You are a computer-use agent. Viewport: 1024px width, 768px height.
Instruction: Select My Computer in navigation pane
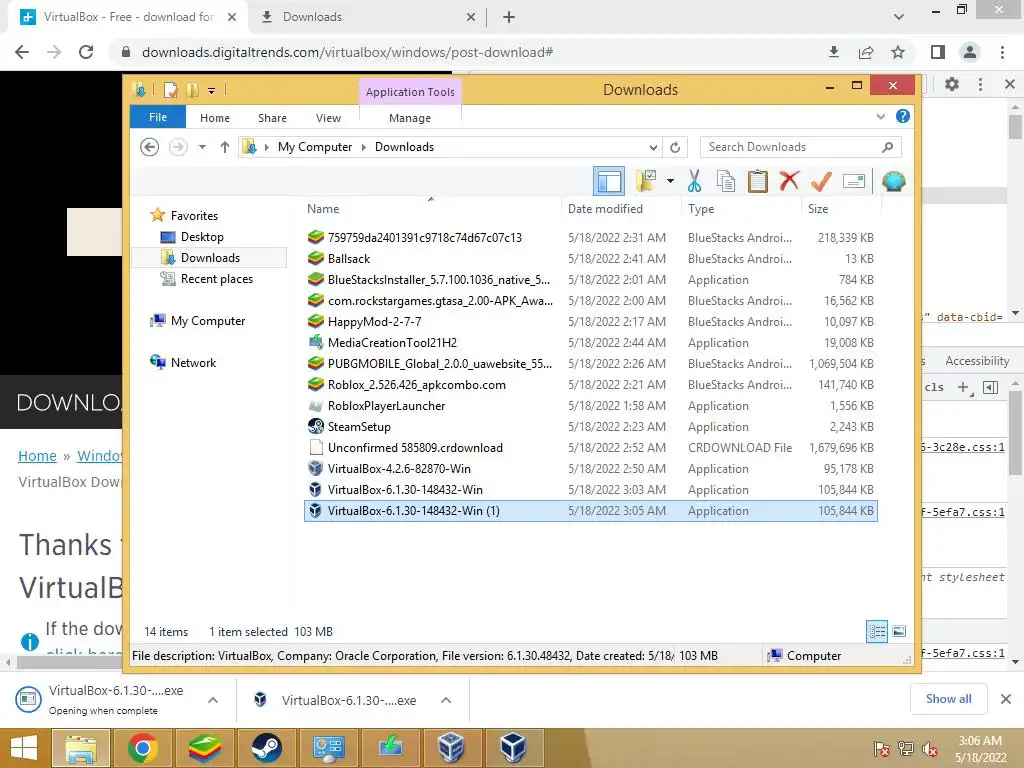208,321
